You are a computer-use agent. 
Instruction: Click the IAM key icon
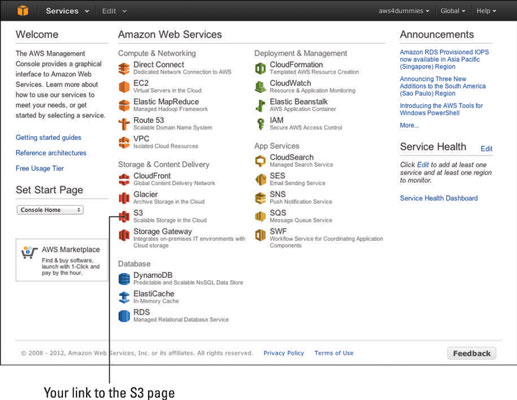click(260, 124)
